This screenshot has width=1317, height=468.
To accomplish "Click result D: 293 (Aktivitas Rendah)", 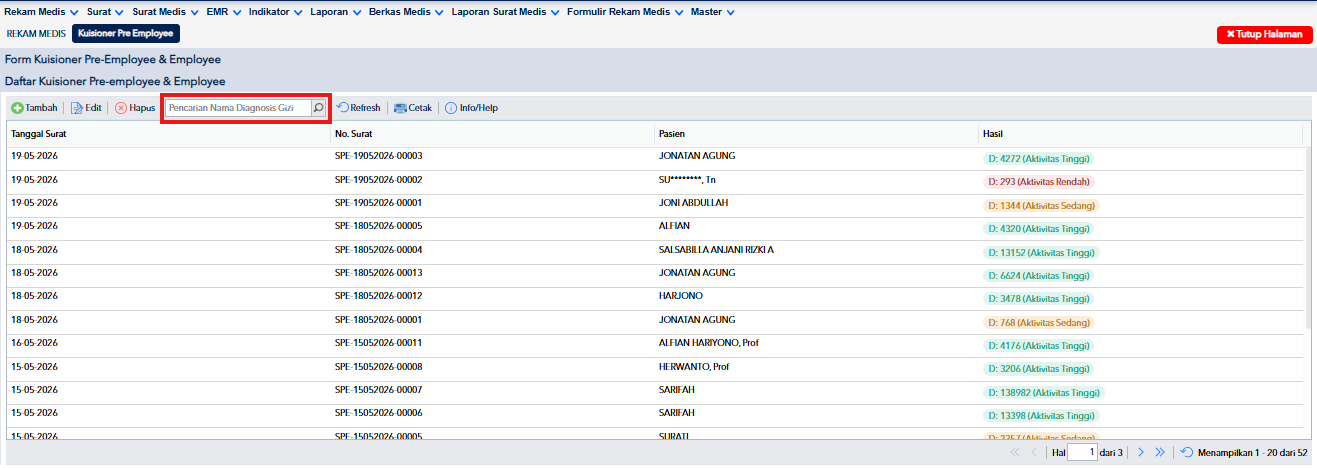I will point(1038,182).
